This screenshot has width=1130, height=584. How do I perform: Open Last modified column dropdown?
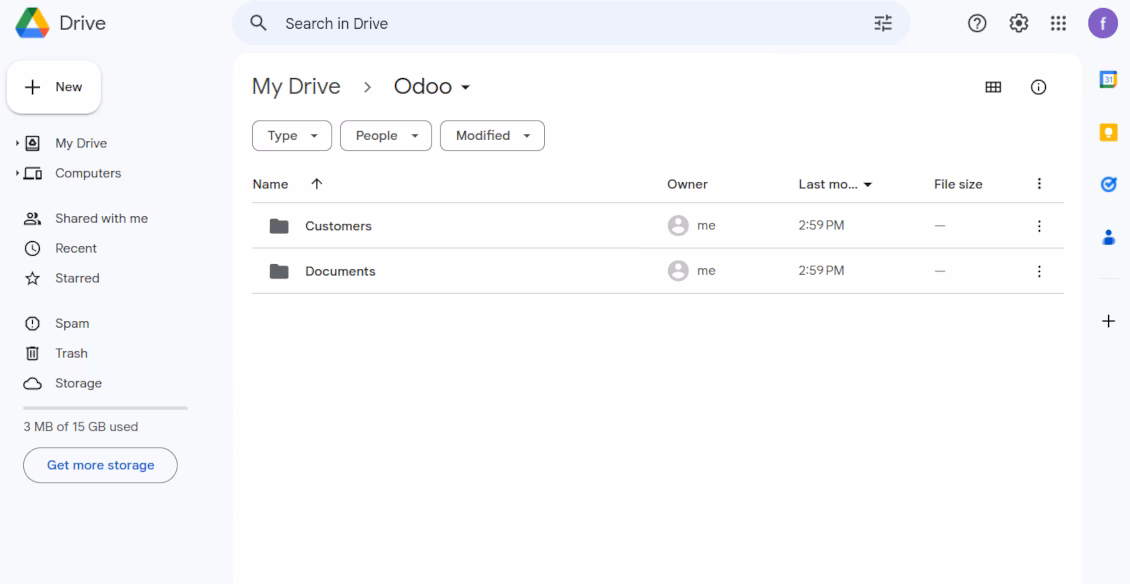pos(868,185)
